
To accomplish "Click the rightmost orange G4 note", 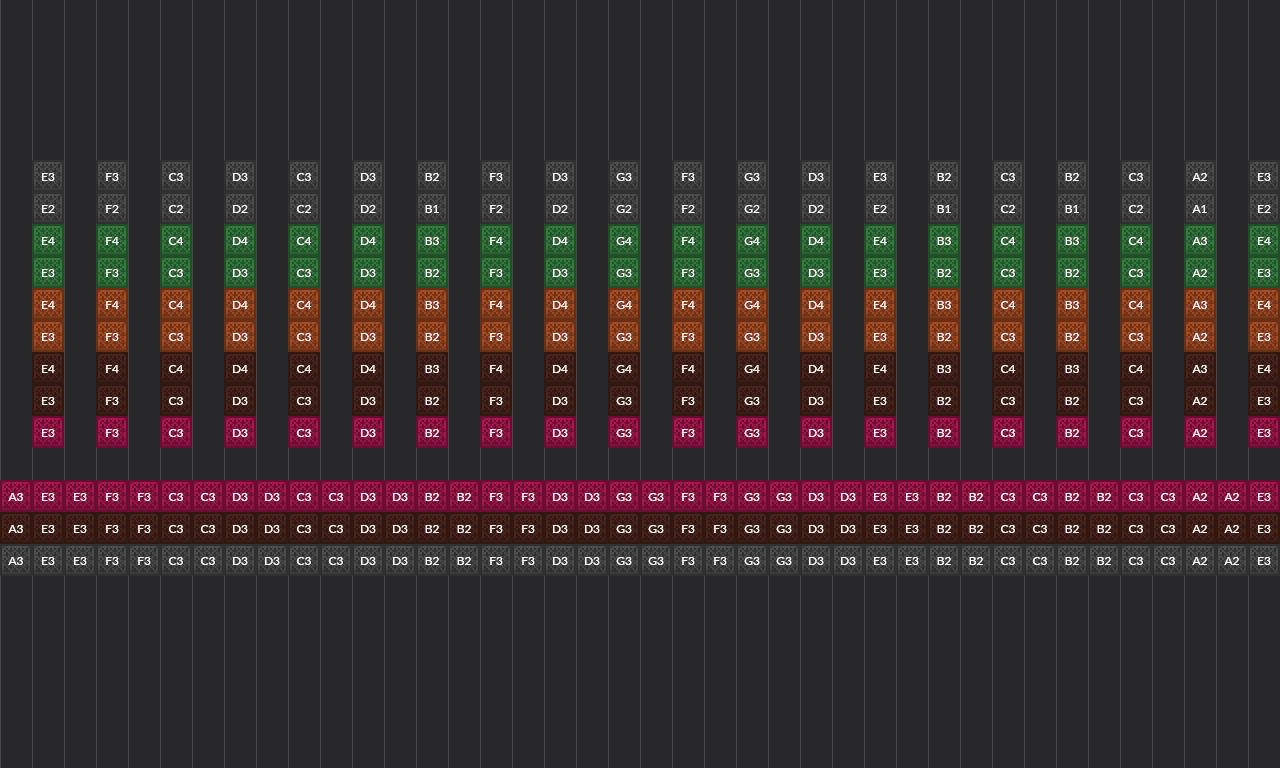I will [752, 305].
